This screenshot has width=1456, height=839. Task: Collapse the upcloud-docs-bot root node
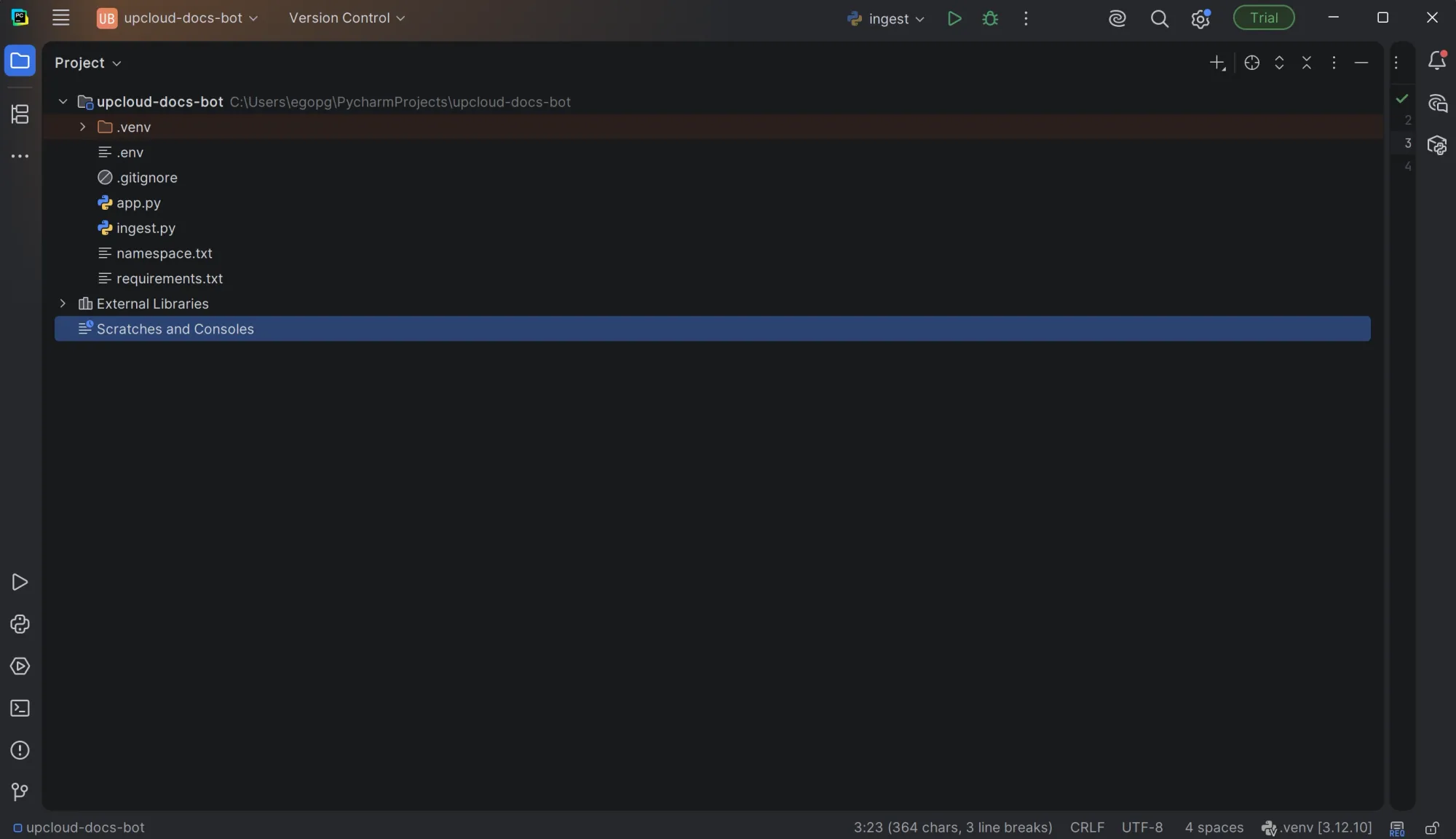click(x=63, y=102)
